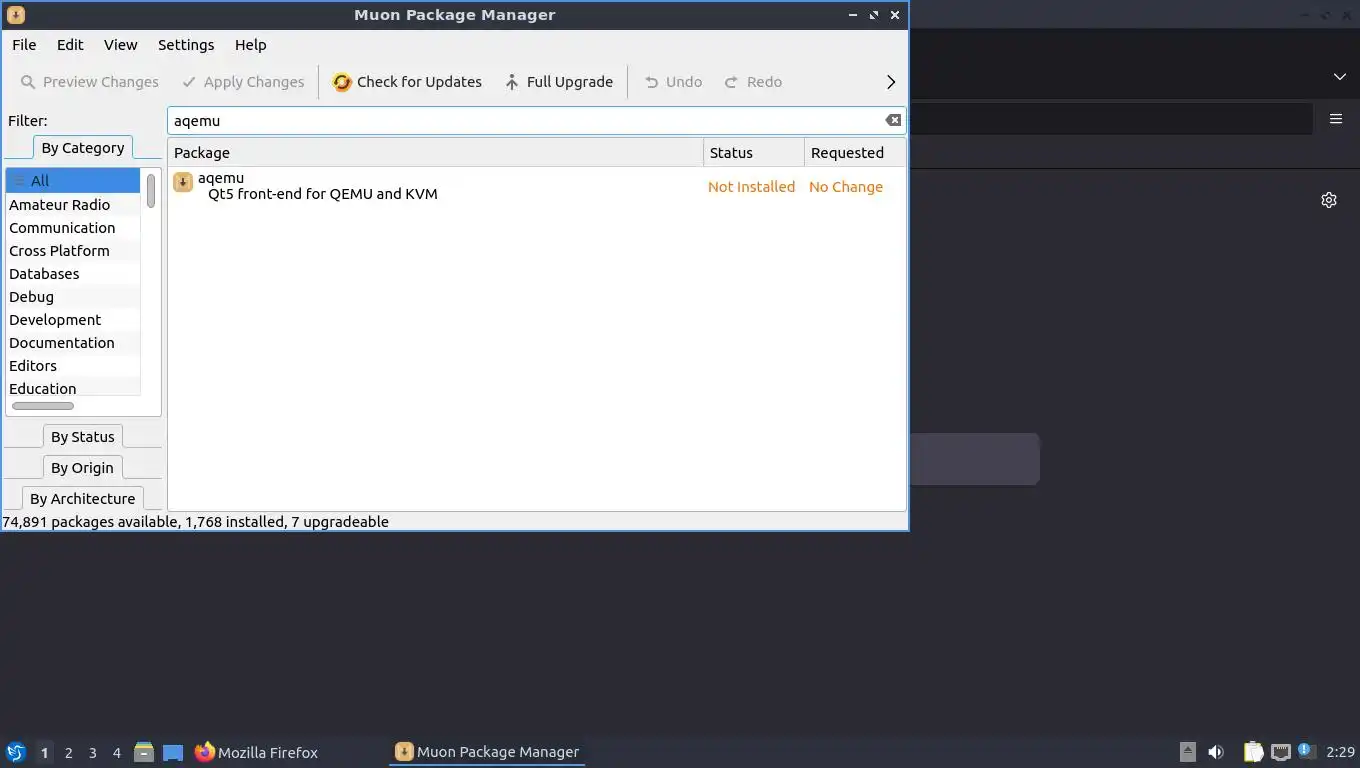Select the Development category

tap(73, 320)
